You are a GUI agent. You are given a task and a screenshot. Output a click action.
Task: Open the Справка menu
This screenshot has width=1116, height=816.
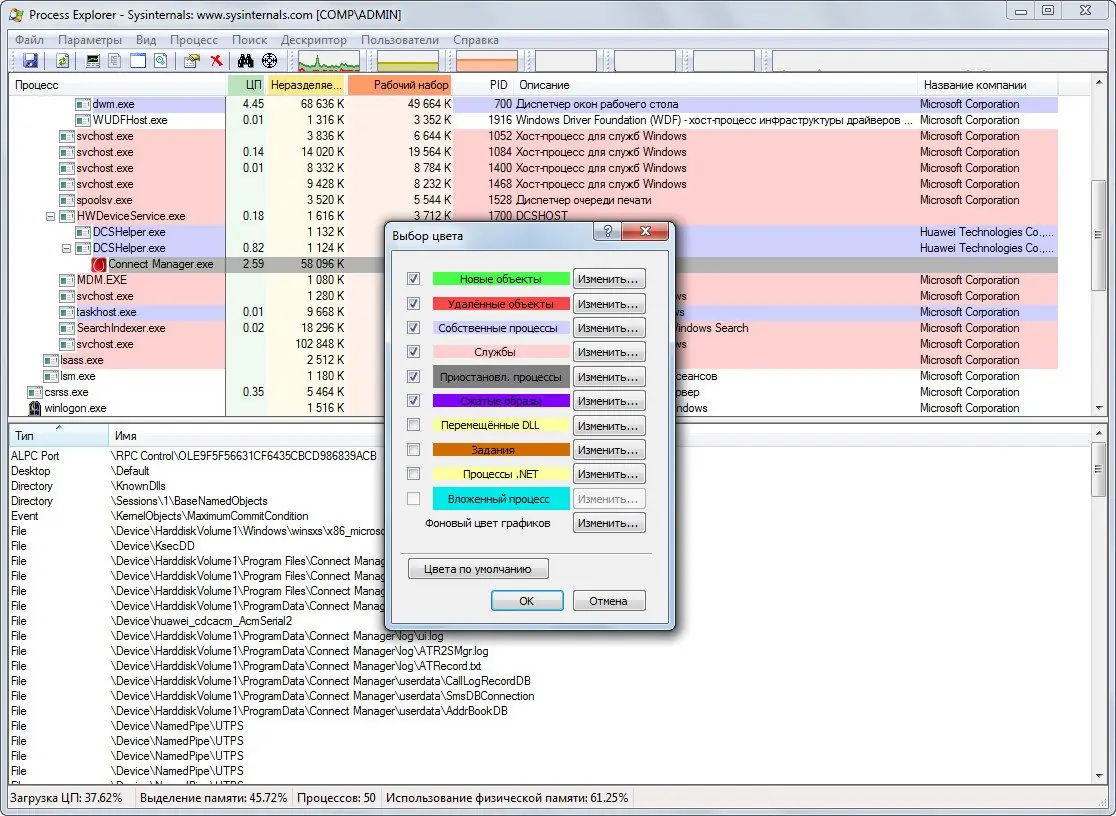[475, 40]
